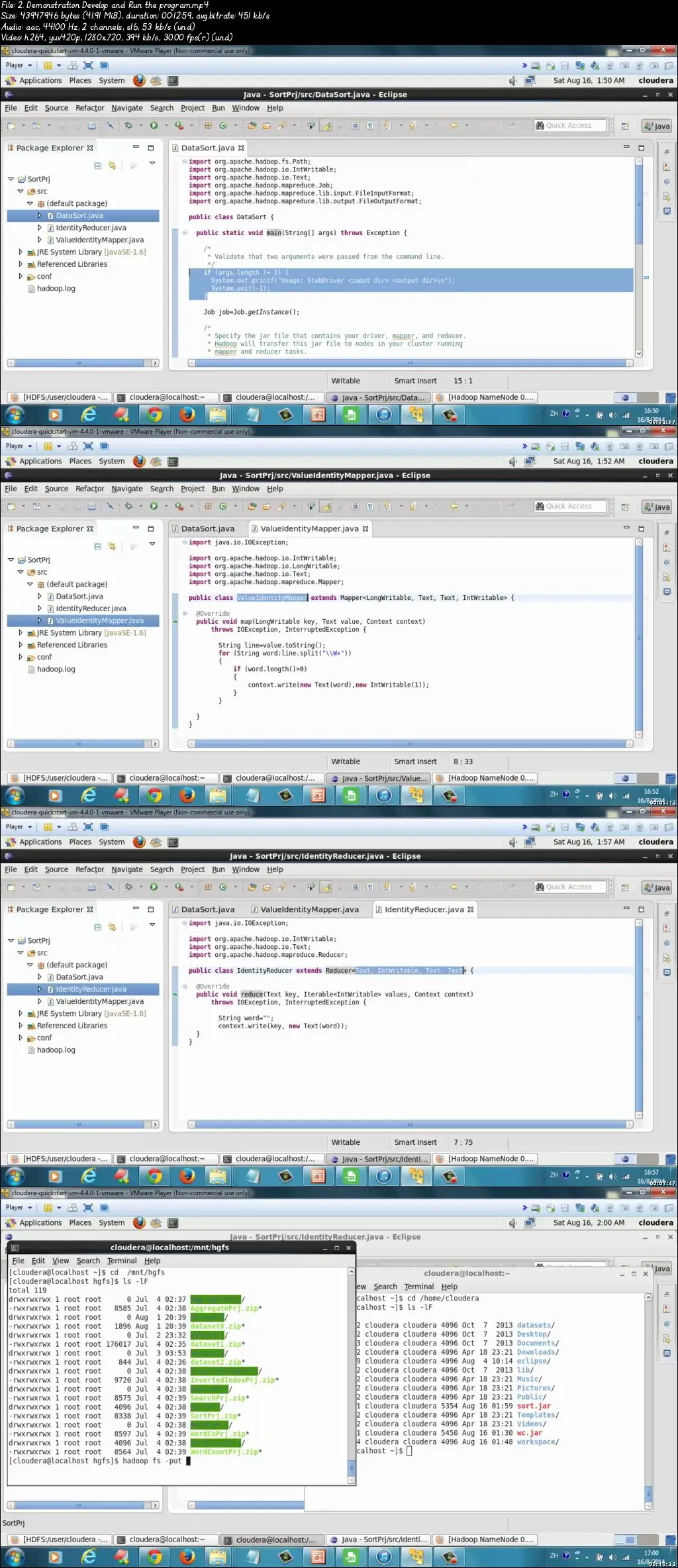Fold the imports block in the DataSort.java editor

click(x=185, y=162)
